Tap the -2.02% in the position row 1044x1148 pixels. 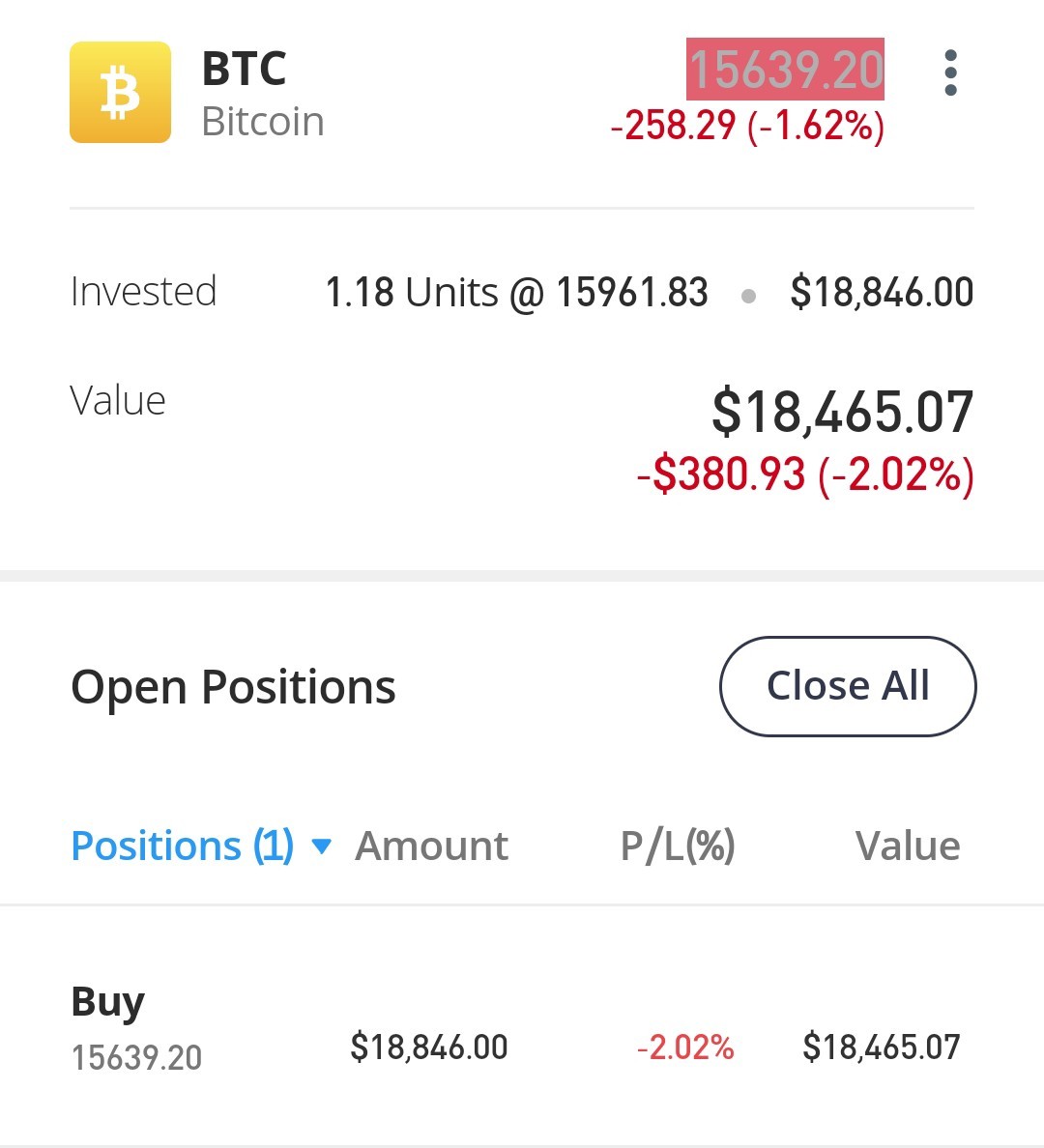click(x=685, y=1047)
